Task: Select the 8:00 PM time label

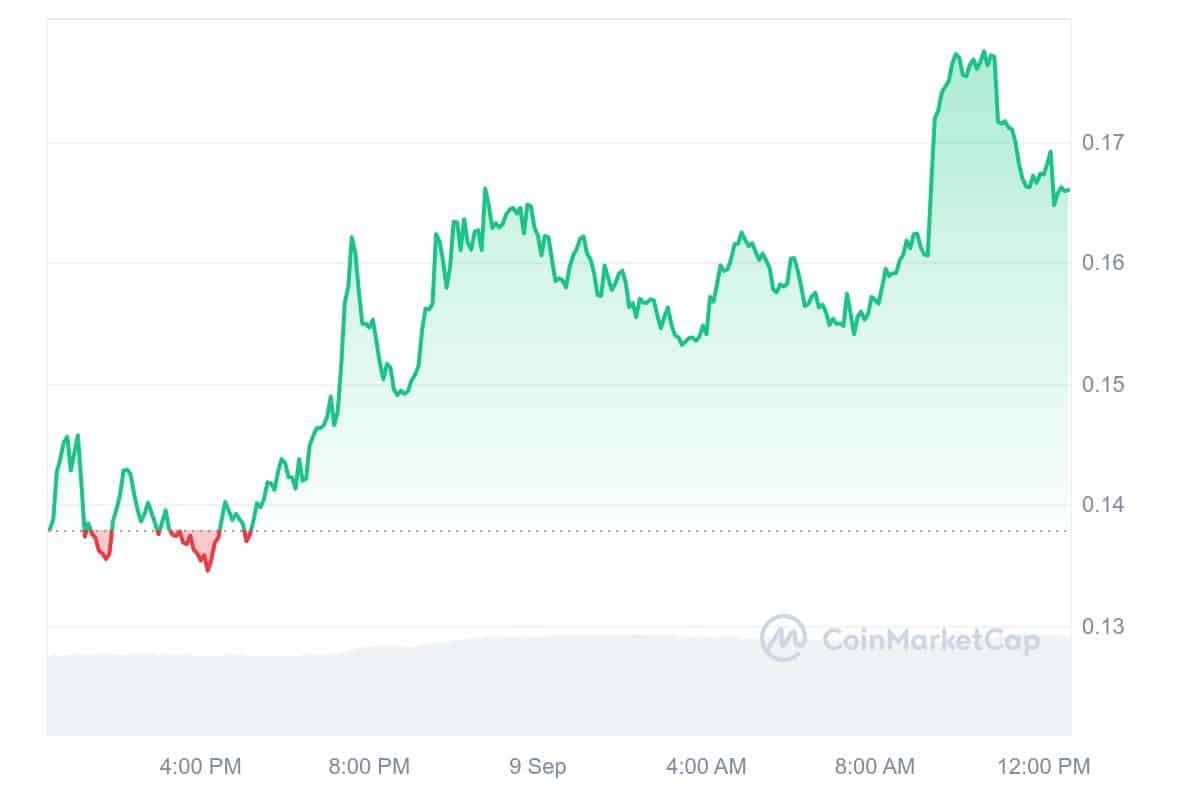Action: pos(369,767)
